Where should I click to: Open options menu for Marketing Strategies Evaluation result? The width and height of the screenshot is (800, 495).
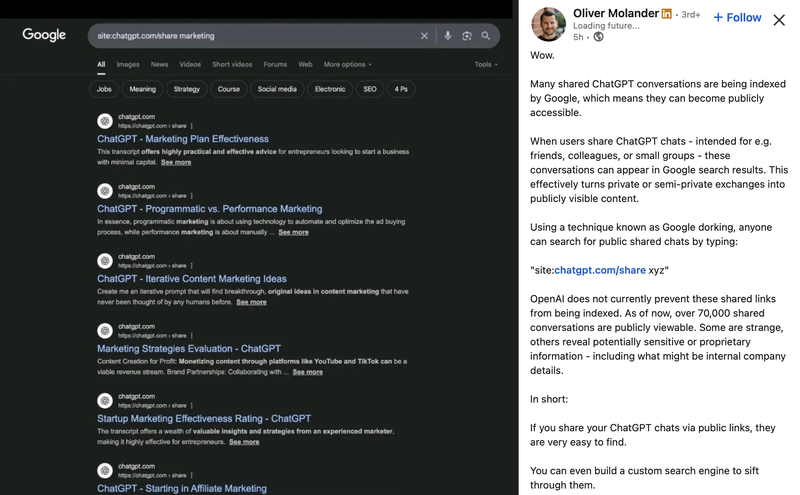click(x=192, y=336)
